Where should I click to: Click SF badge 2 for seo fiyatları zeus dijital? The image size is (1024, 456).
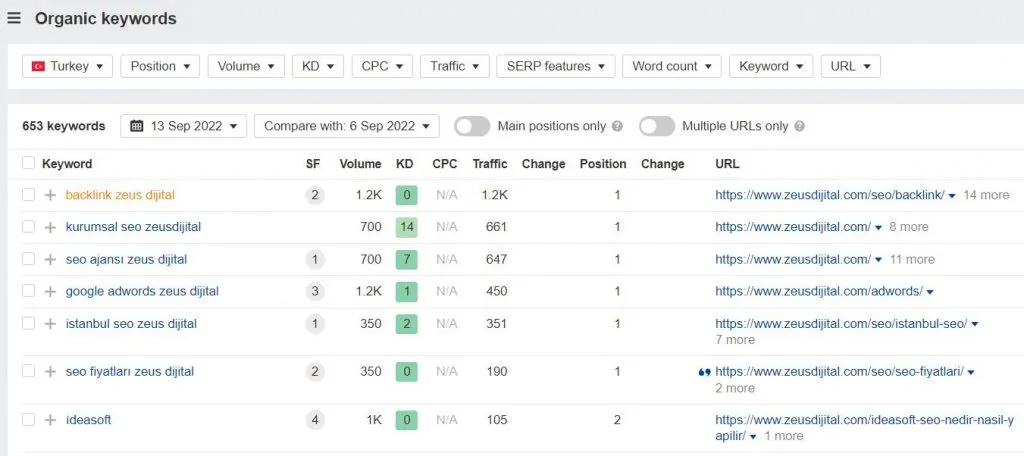click(315, 372)
